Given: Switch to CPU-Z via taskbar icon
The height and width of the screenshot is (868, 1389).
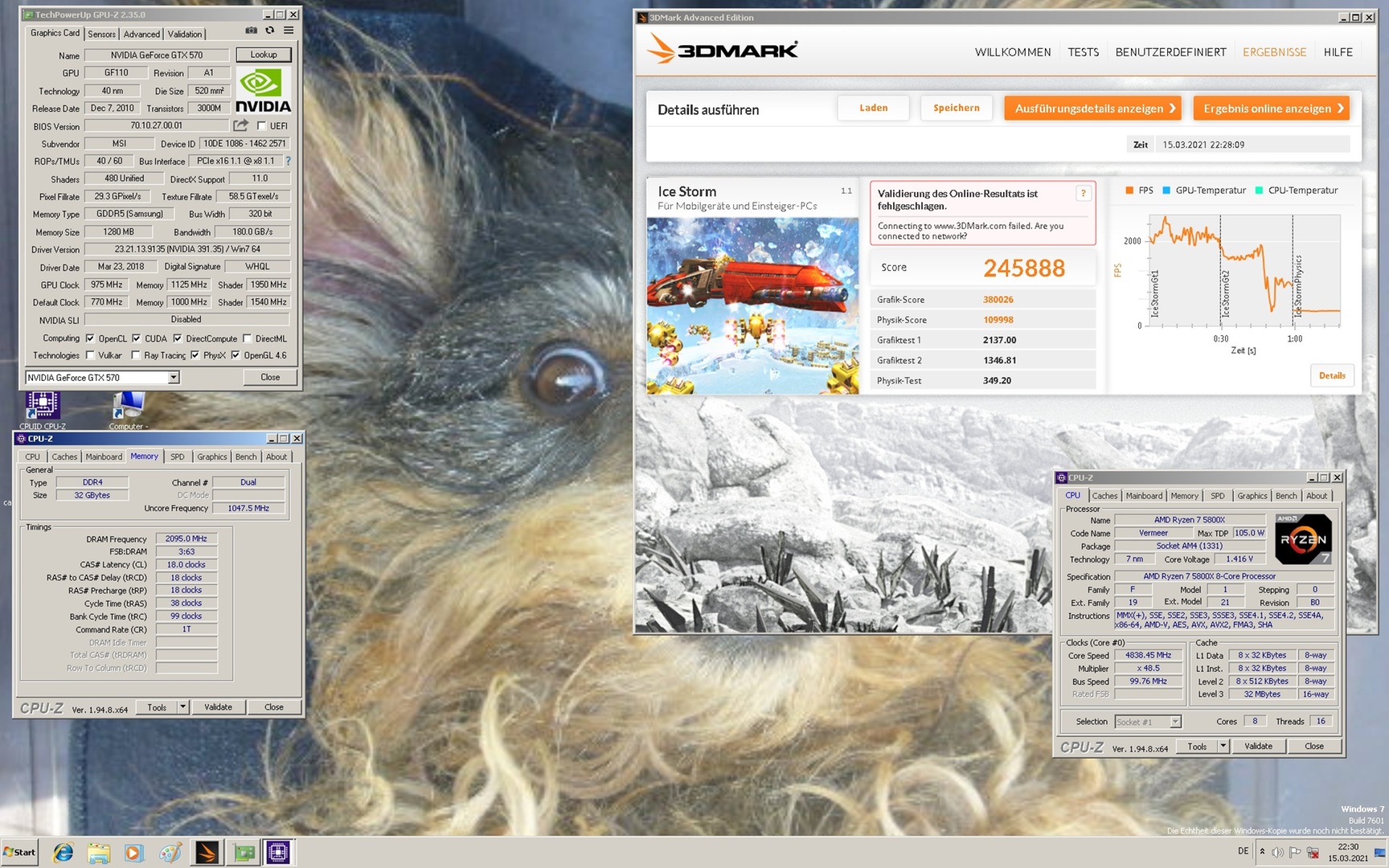Looking at the screenshot, I should pyautogui.click(x=278, y=853).
